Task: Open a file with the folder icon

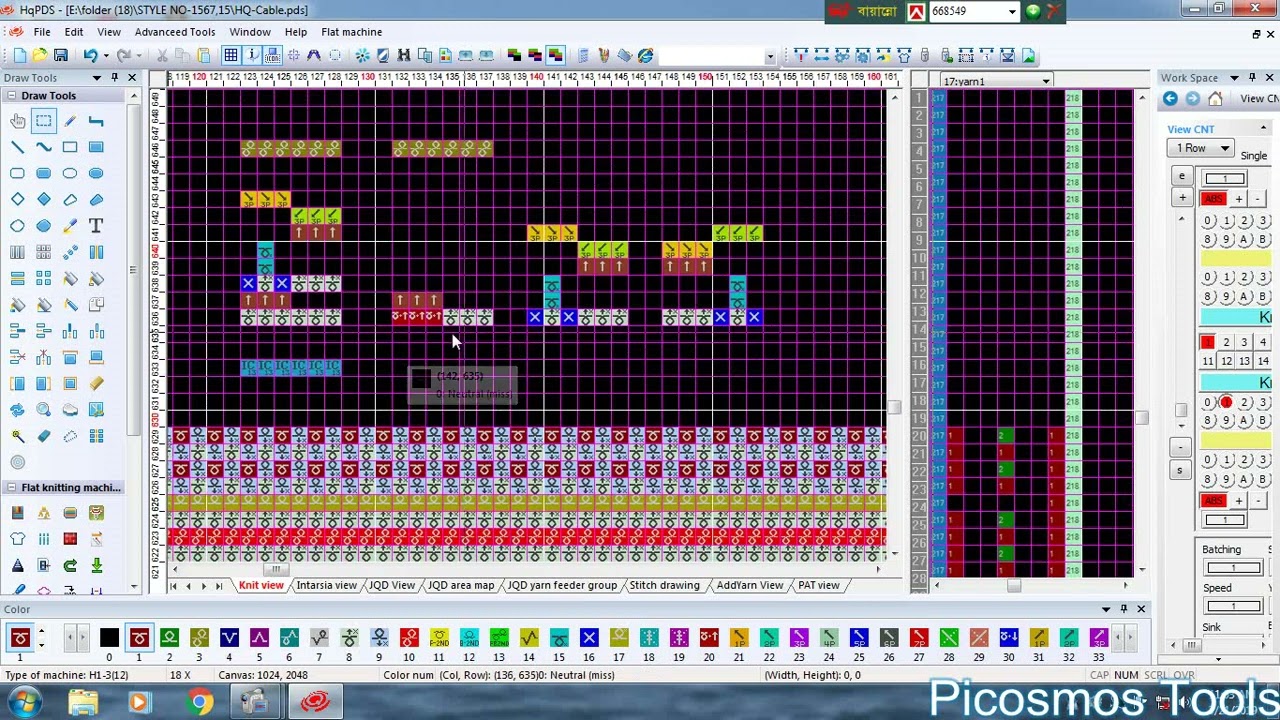Action: pos(40,56)
